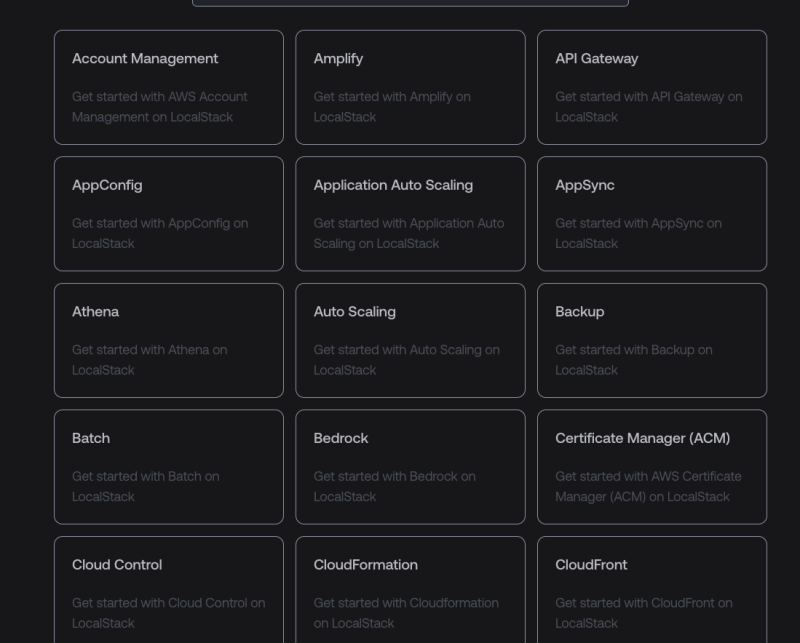
Task: Open the API Gateway card
Action: pyautogui.click(x=652, y=87)
